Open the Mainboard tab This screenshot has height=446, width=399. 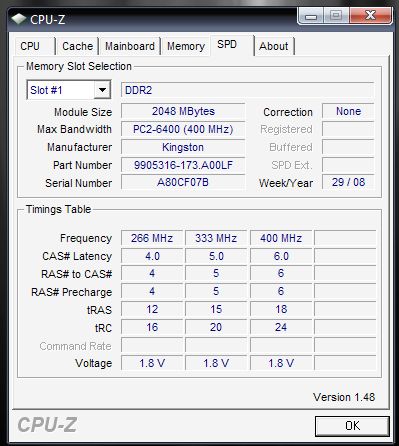130,46
